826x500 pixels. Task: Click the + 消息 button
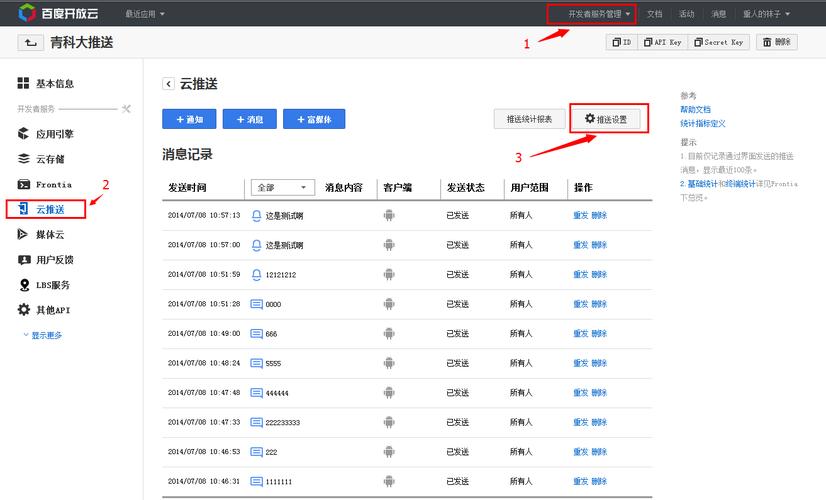pyautogui.click(x=250, y=119)
